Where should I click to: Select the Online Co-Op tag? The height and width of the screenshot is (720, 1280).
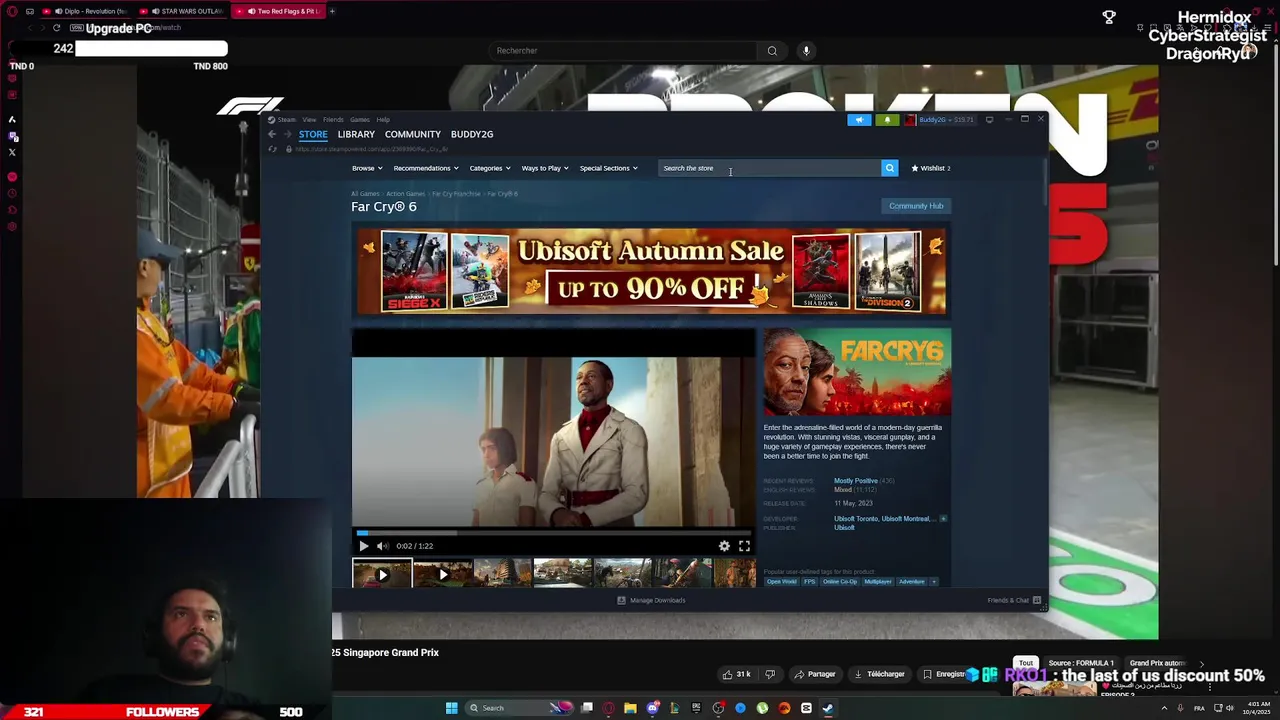click(840, 582)
